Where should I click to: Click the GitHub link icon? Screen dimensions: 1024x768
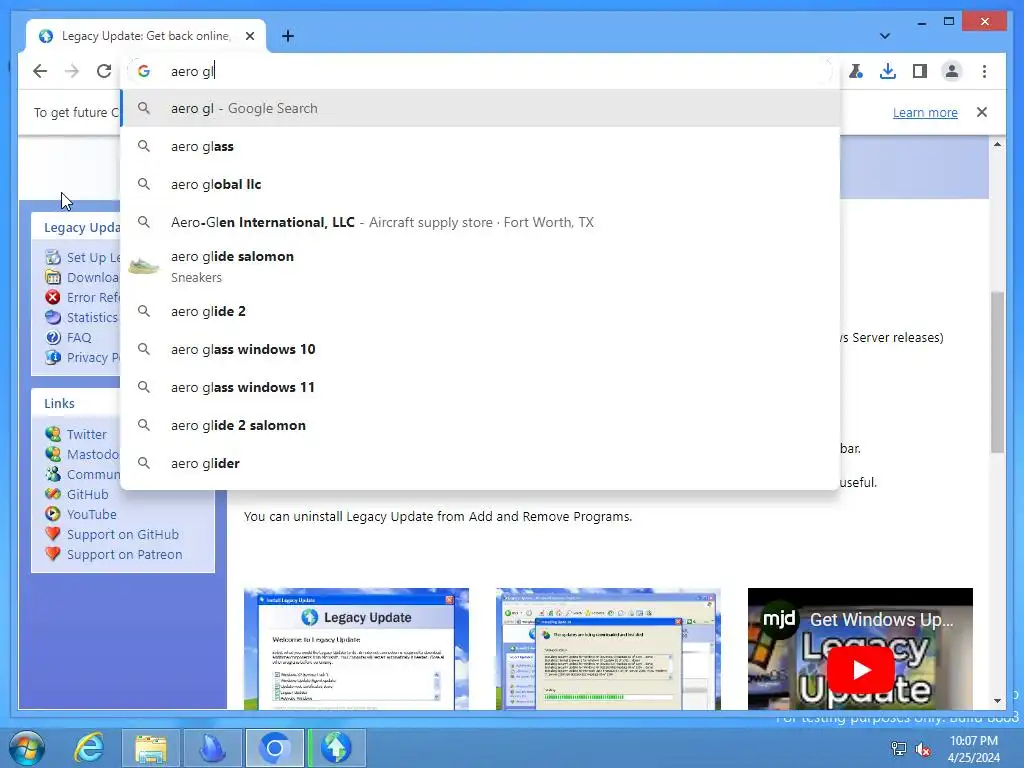click(x=53, y=494)
